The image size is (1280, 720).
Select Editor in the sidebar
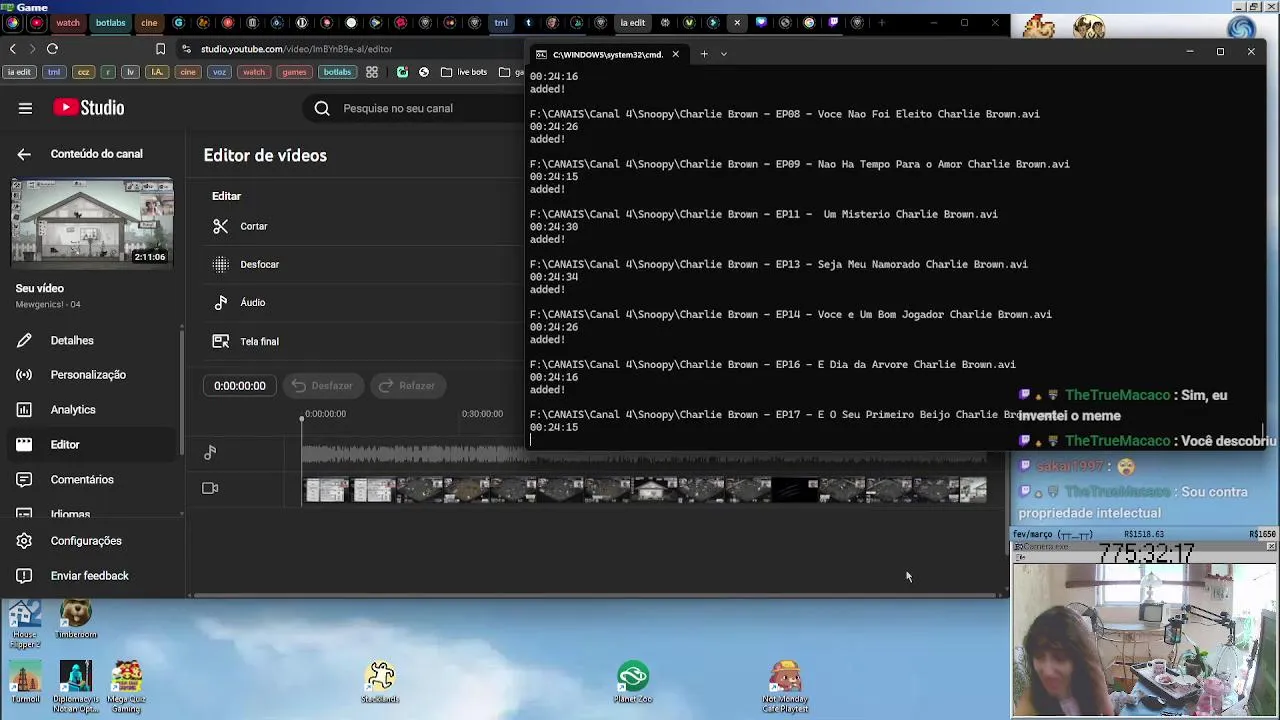pyautogui.click(x=92, y=445)
